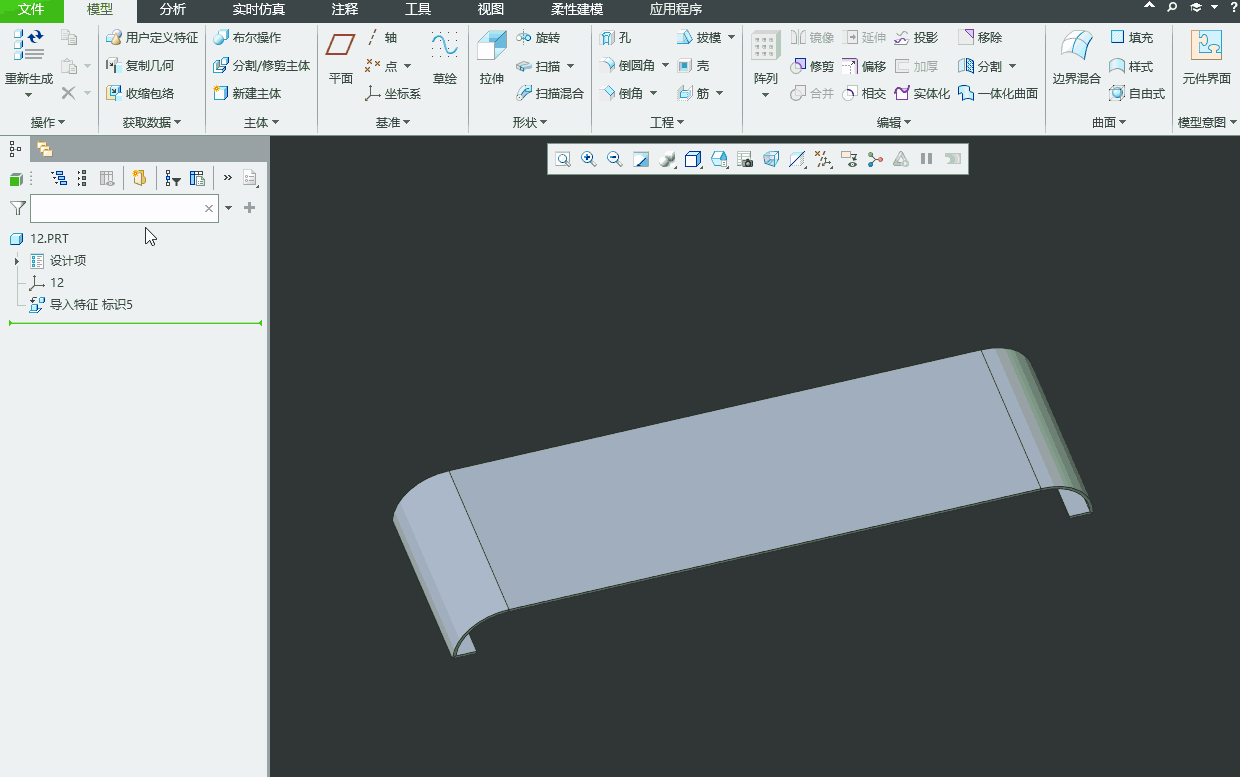
Task: Select the Hole (孔) tool
Action: coord(615,38)
